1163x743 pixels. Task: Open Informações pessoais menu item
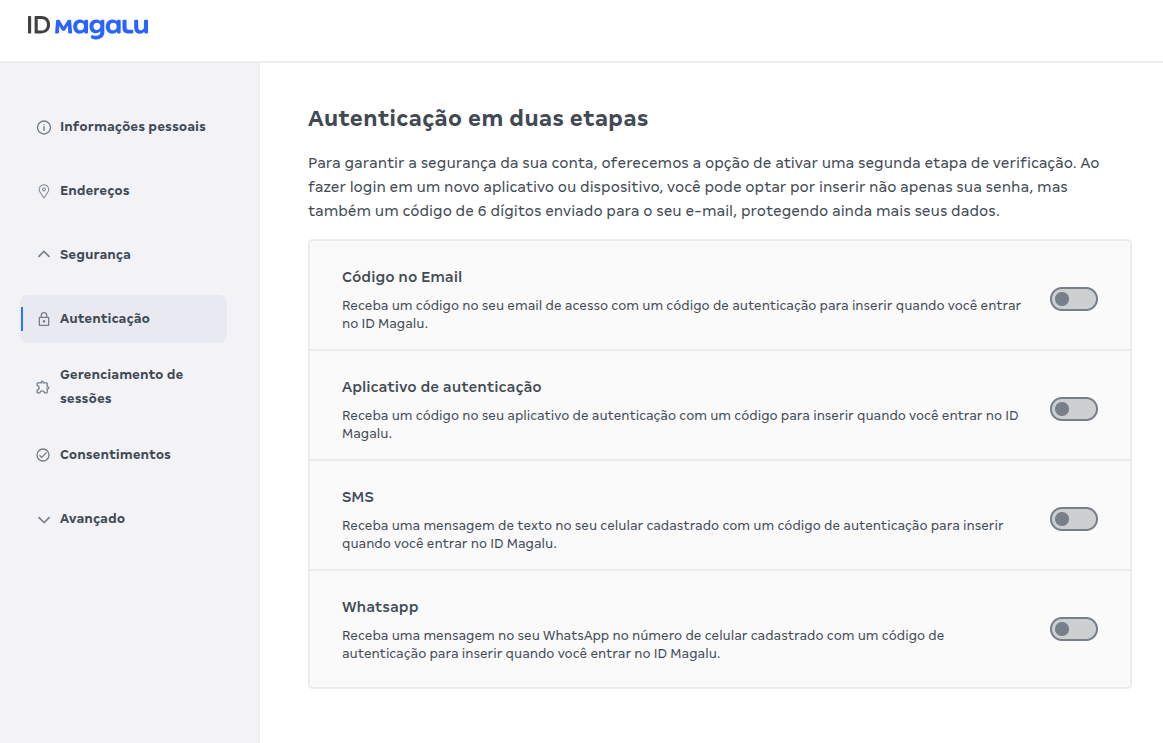click(132, 127)
